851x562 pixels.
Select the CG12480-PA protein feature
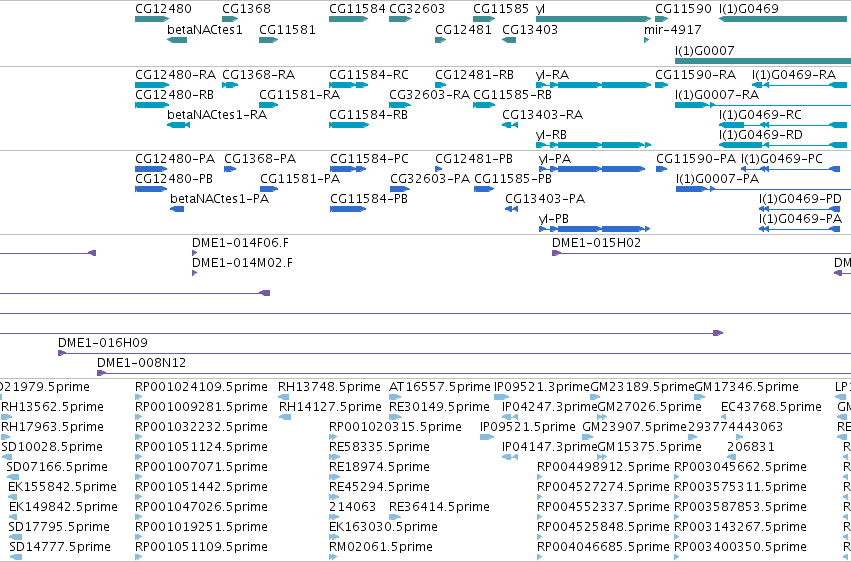click(151, 169)
